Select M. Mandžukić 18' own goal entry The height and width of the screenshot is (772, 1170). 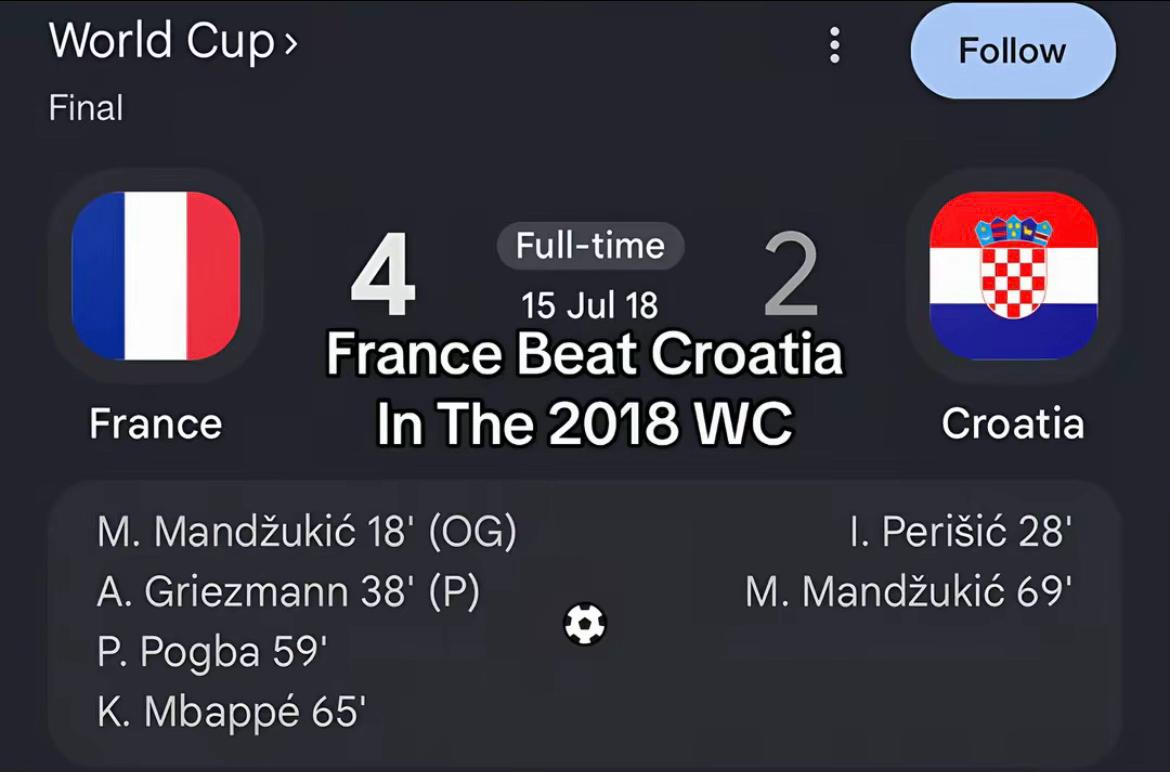pos(307,533)
